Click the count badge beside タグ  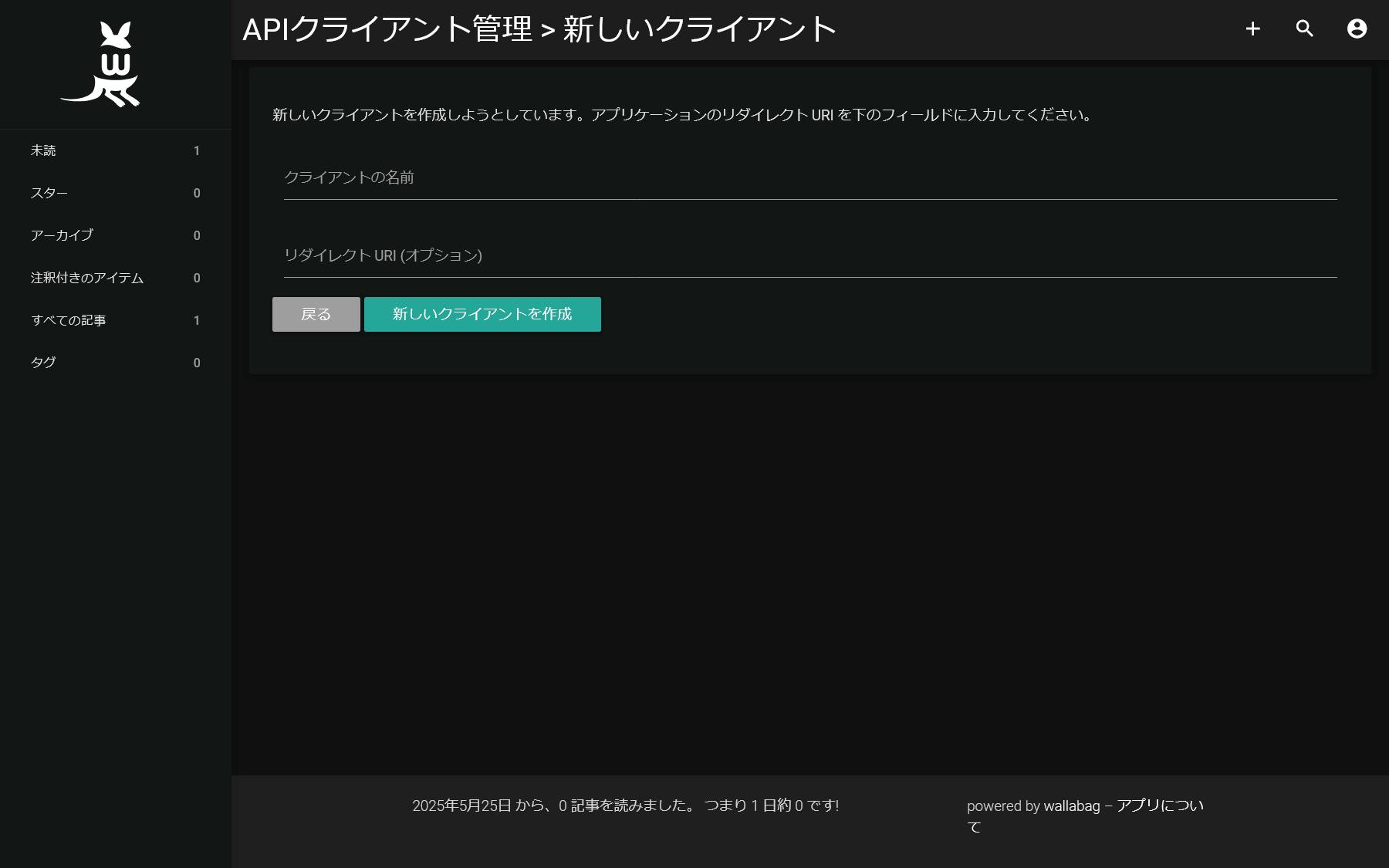(197, 363)
